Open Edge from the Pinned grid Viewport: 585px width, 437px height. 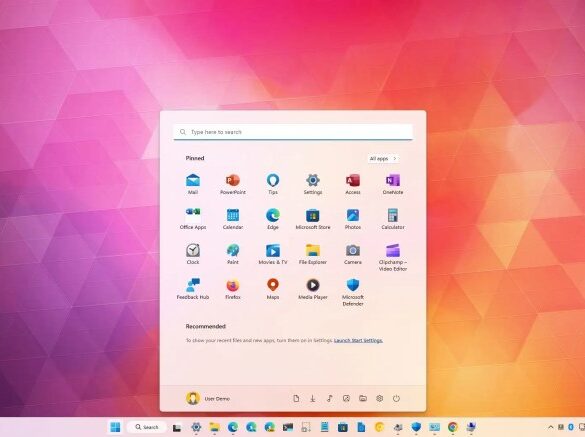pyautogui.click(x=273, y=219)
